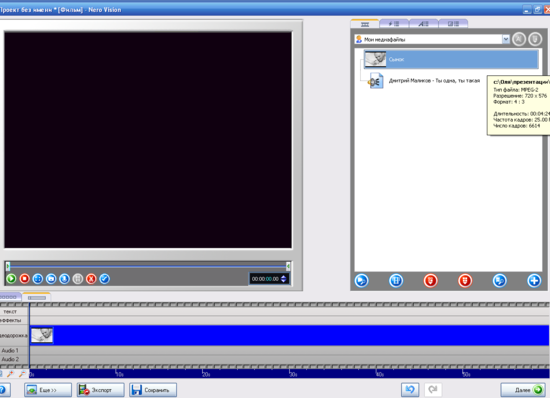Select the 'Сынок' video item in the media list
The image size is (550, 398).
(451, 59)
